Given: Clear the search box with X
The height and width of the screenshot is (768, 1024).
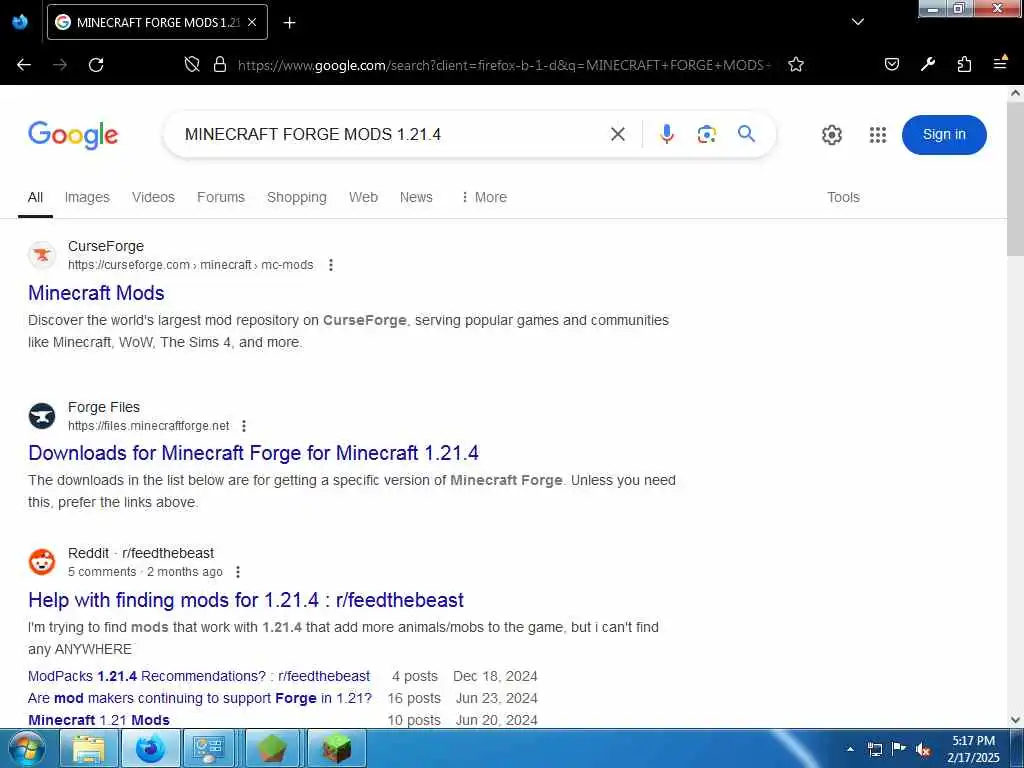Looking at the screenshot, I should tap(617, 135).
